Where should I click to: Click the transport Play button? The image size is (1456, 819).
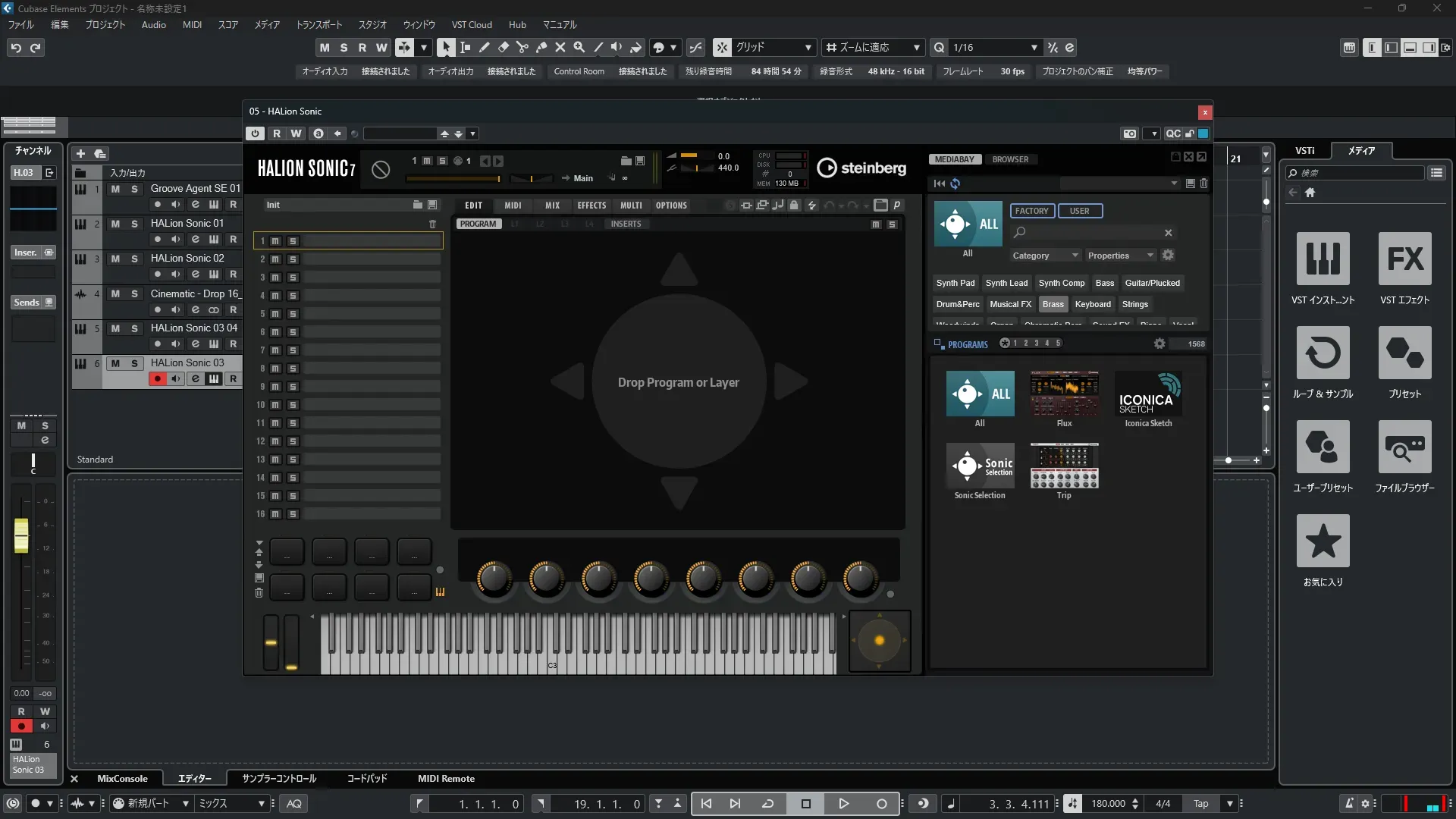[x=843, y=804]
